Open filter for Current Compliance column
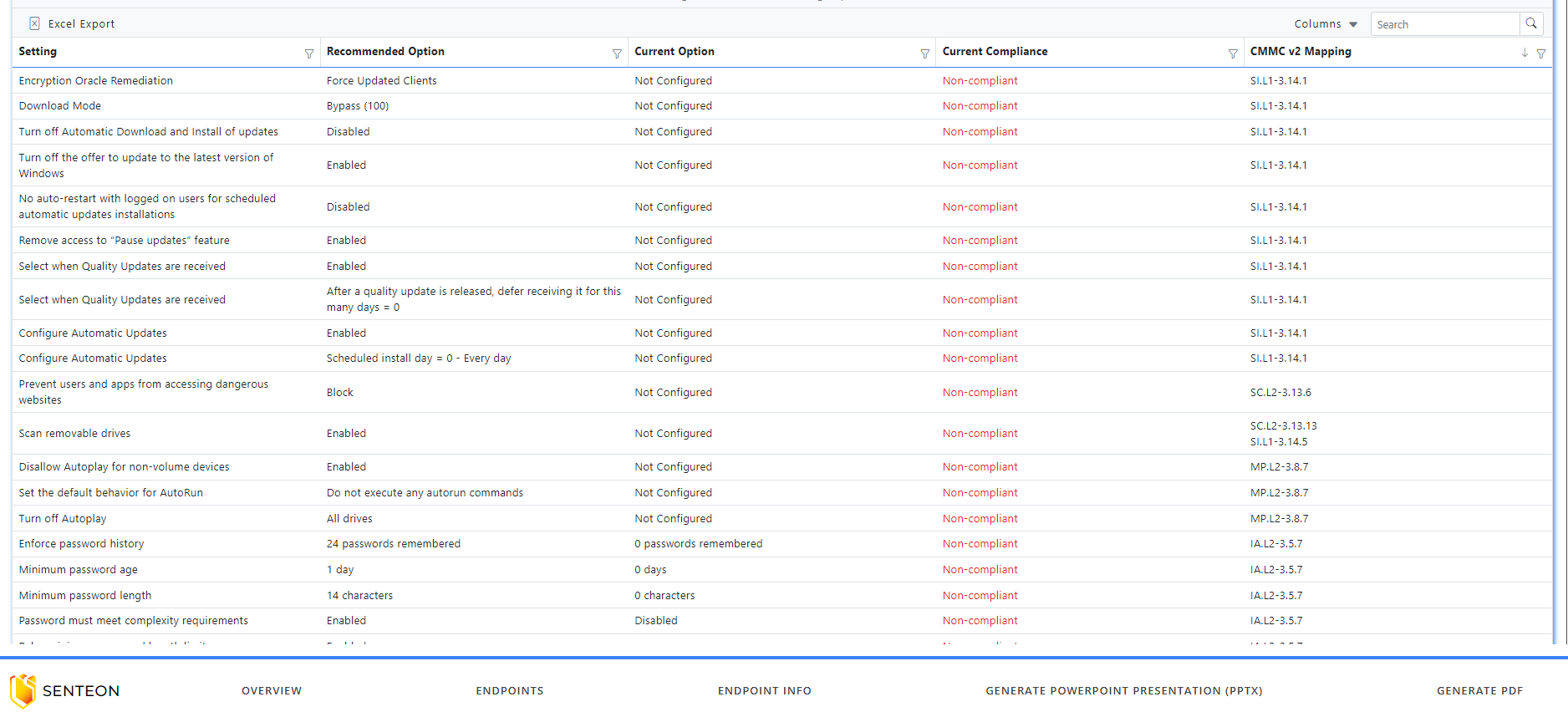The height and width of the screenshot is (712, 1568). 1233,53
